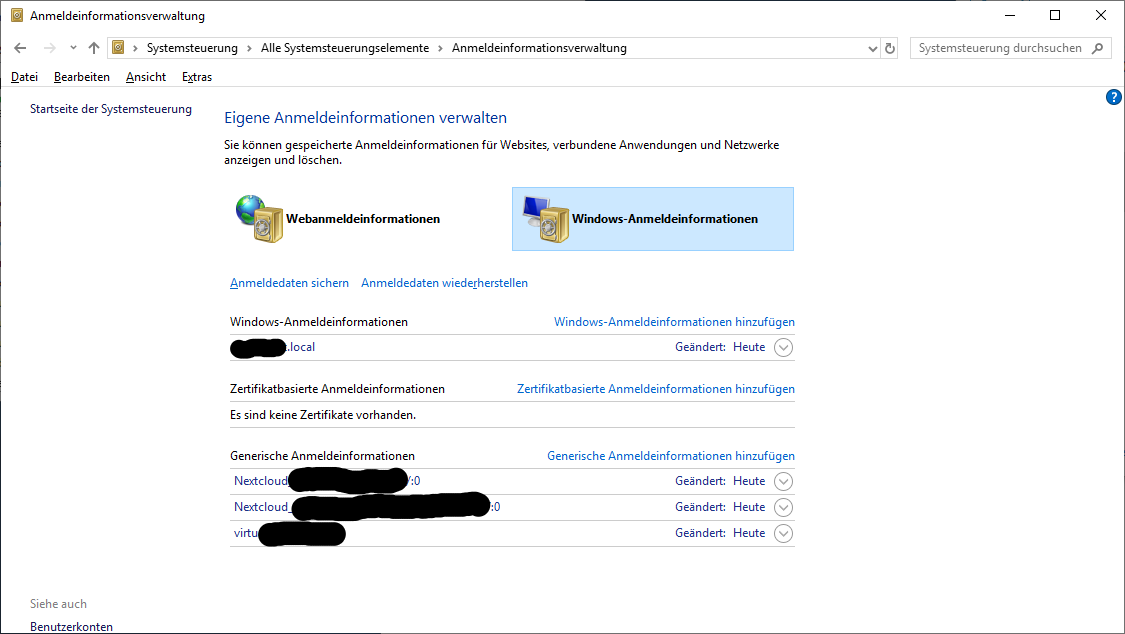Image resolution: width=1125 pixels, height=634 pixels.
Task: Click the search magnifier icon
Action: click(x=1097, y=48)
